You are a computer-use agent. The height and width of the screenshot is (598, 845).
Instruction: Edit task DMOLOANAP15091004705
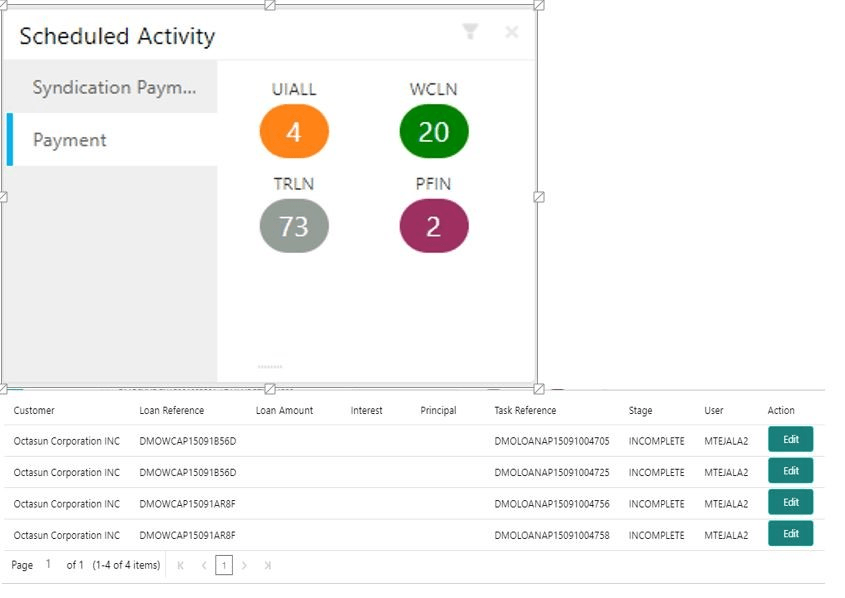[x=790, y=440]
